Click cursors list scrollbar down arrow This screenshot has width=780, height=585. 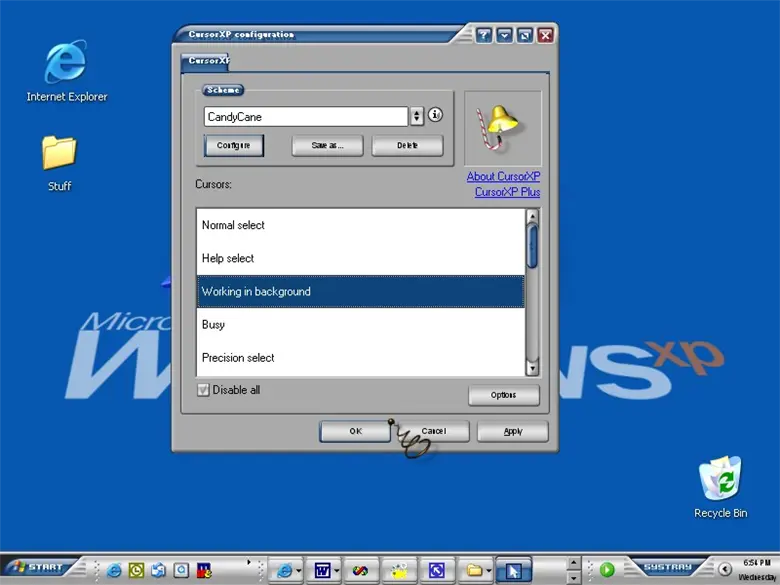click(x=532, y=369)
